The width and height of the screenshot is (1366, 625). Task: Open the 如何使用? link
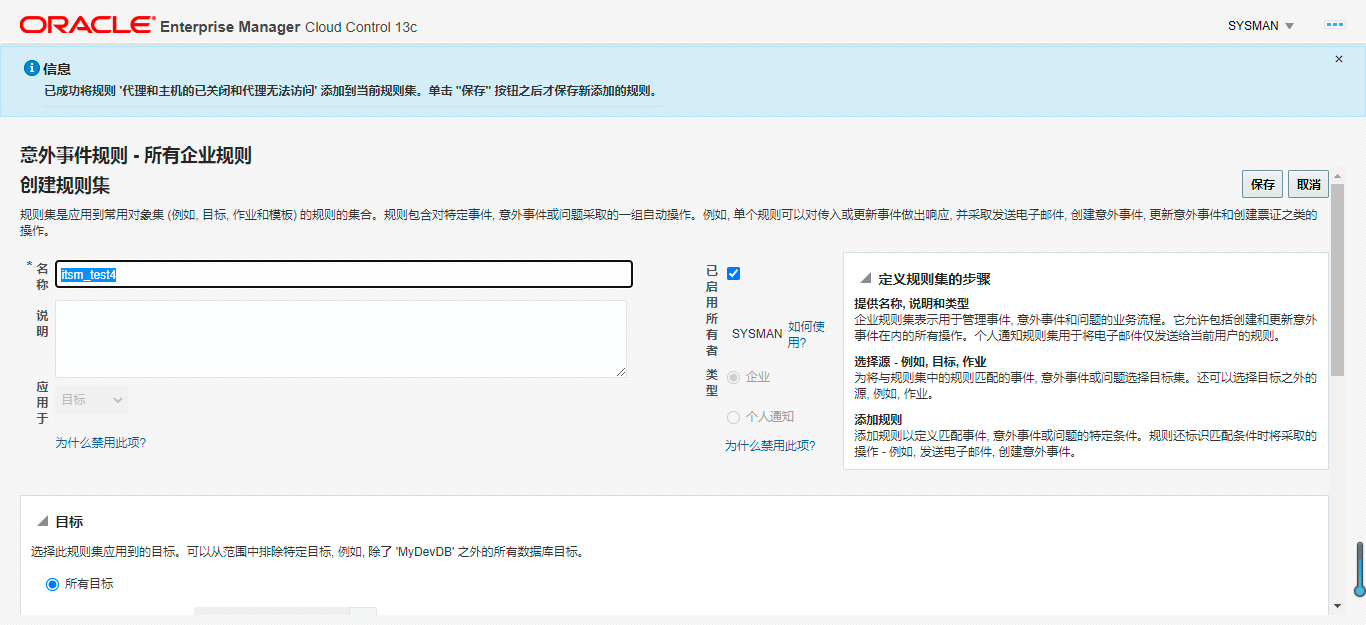(806, 334)
